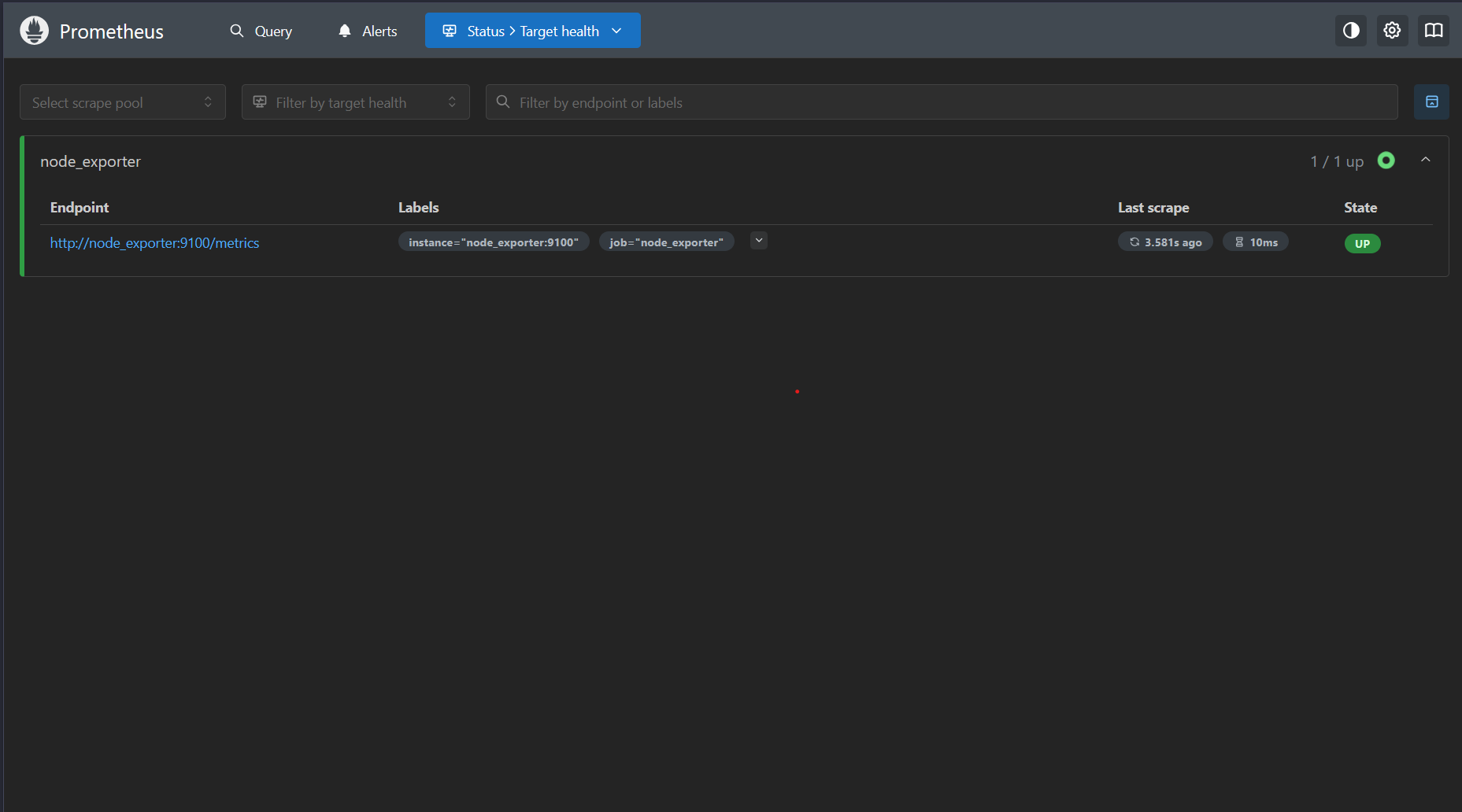
Task: Click the green pool health ring indicator
Action: (1386, 161)
